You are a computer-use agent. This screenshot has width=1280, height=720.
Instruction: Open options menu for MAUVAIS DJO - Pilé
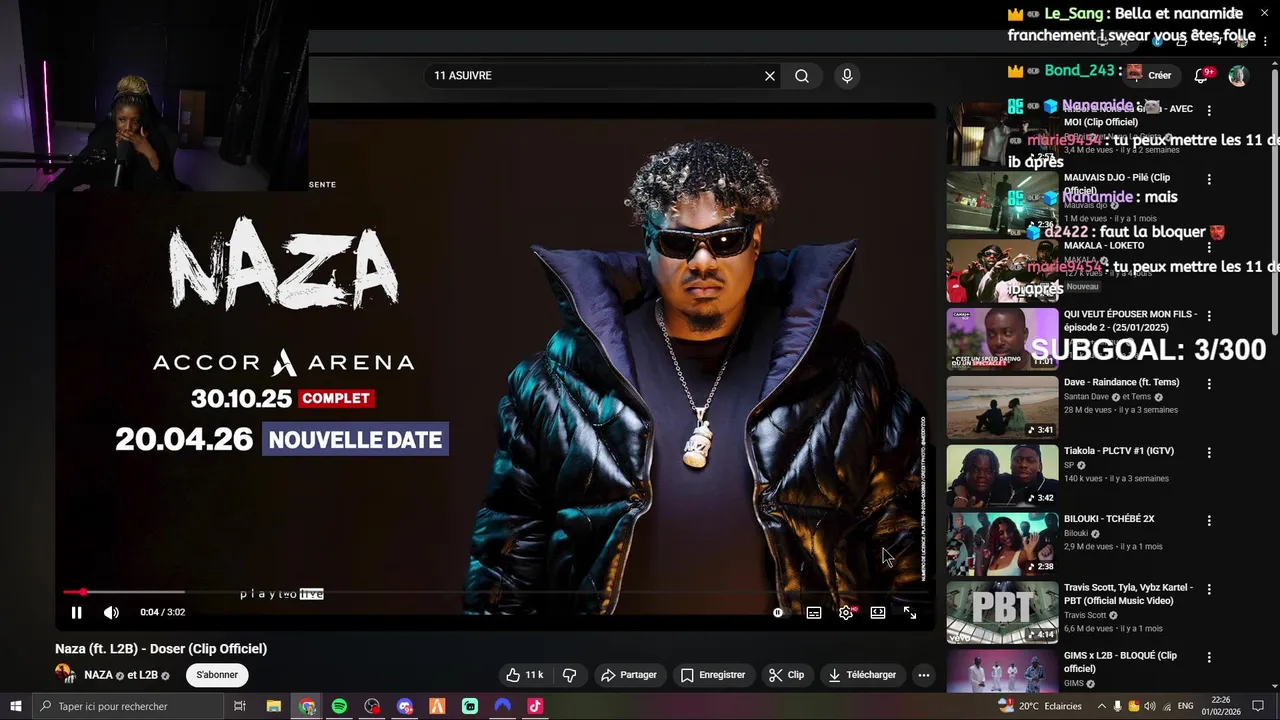(x=1209, y=179)
